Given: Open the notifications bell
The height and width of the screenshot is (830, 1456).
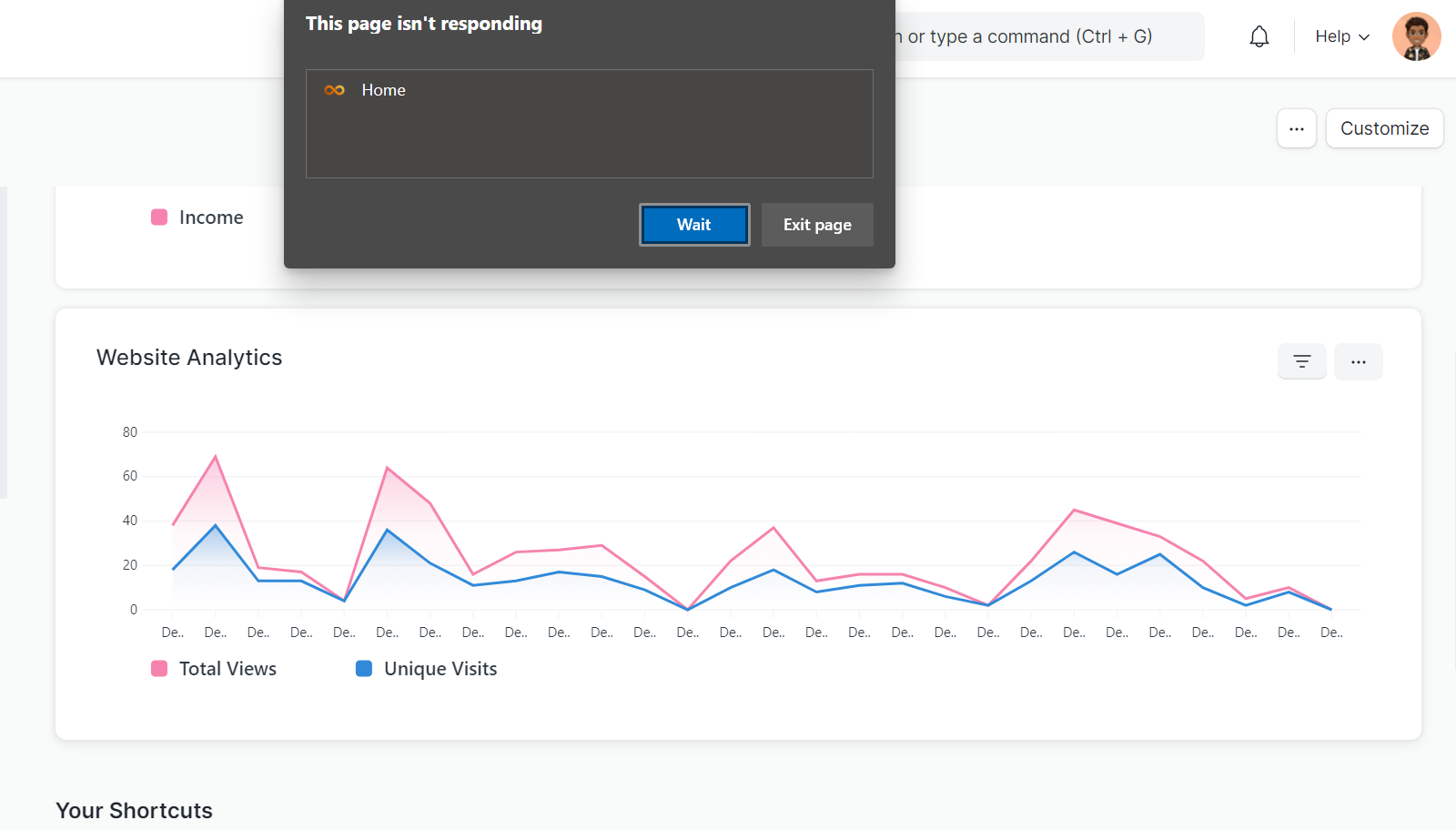Looking at the screenshot, I should point(1259,36).
